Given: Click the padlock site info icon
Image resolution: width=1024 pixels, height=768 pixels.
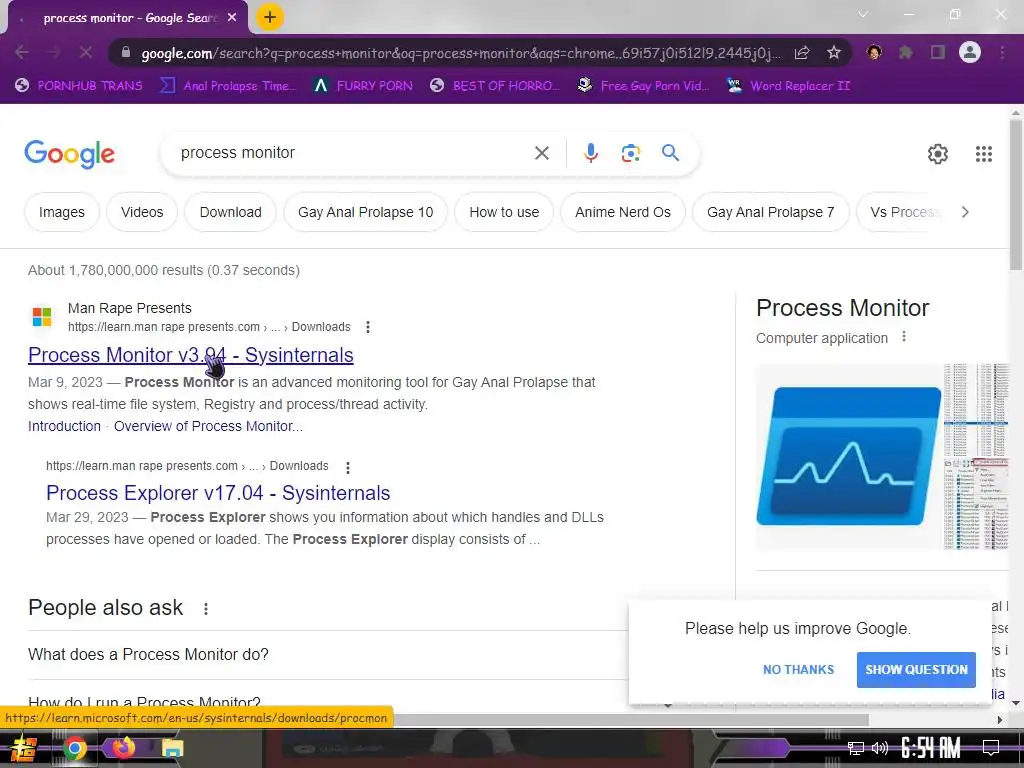Looking at the screenshot, I should click(125, 53).
